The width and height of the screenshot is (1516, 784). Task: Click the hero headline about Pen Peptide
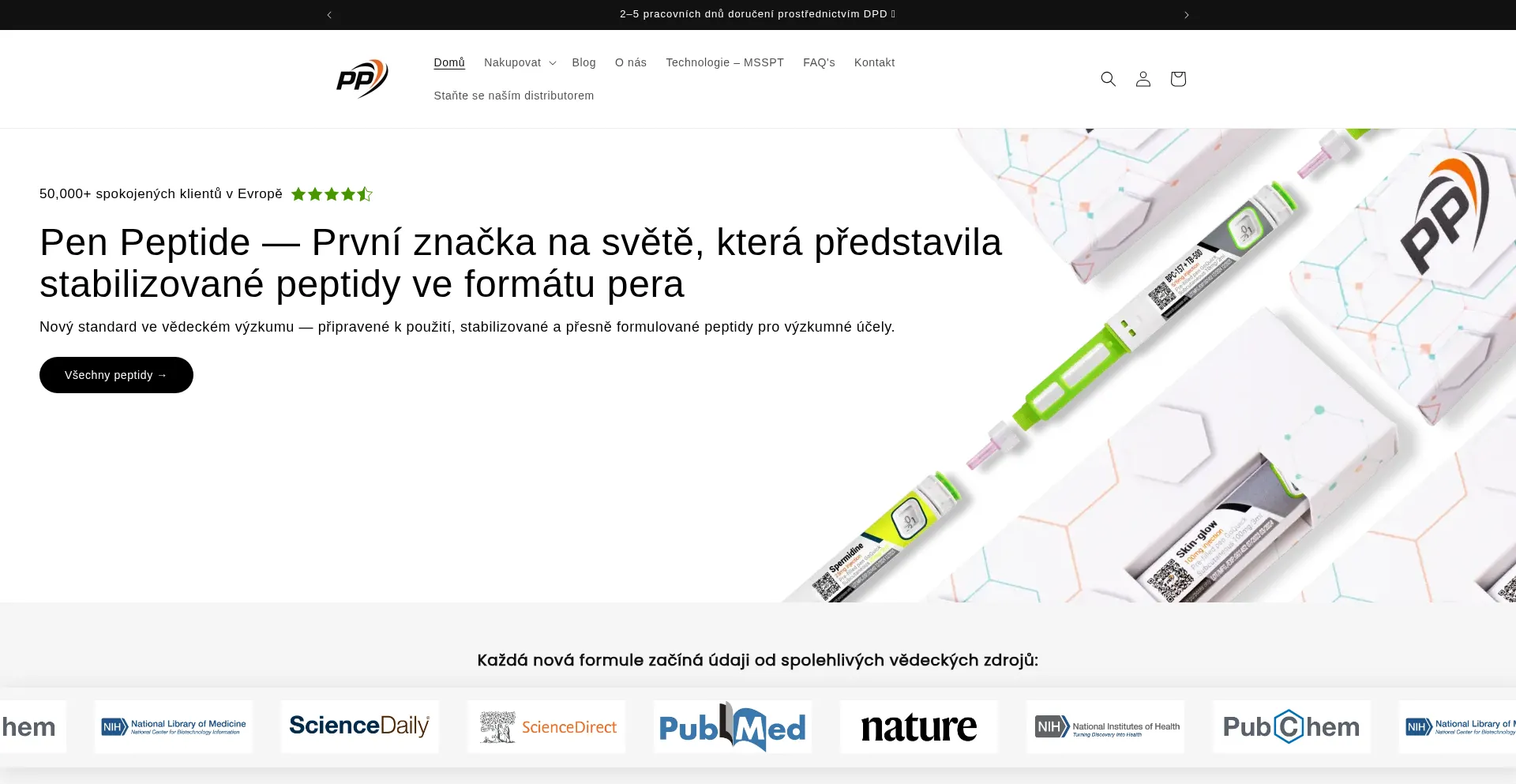tap(521, 263)
